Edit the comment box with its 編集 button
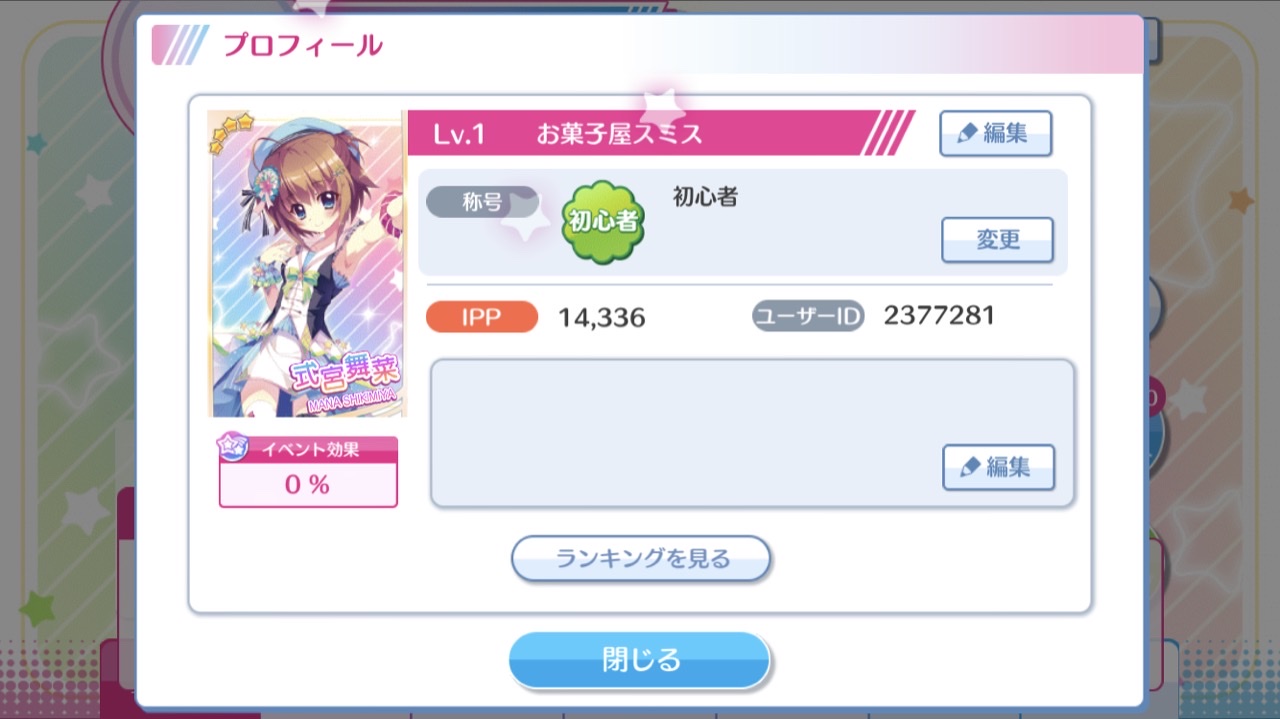This screenshot has height=719, width=1280. click(x=998, y=467)
